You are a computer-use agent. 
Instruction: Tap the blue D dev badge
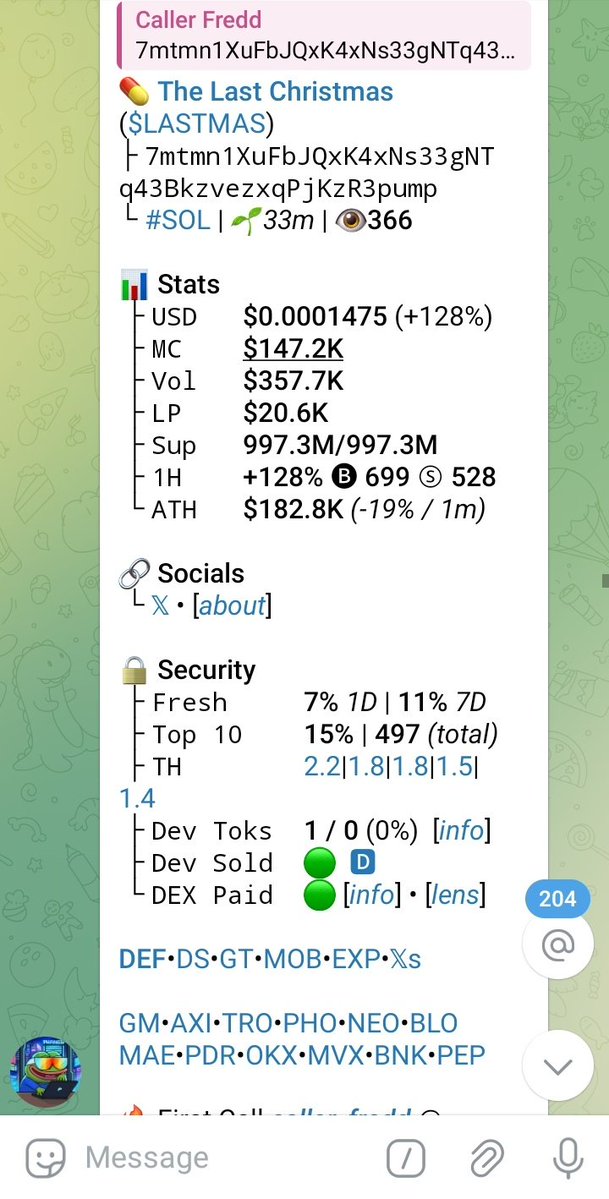tap(361, 863)
